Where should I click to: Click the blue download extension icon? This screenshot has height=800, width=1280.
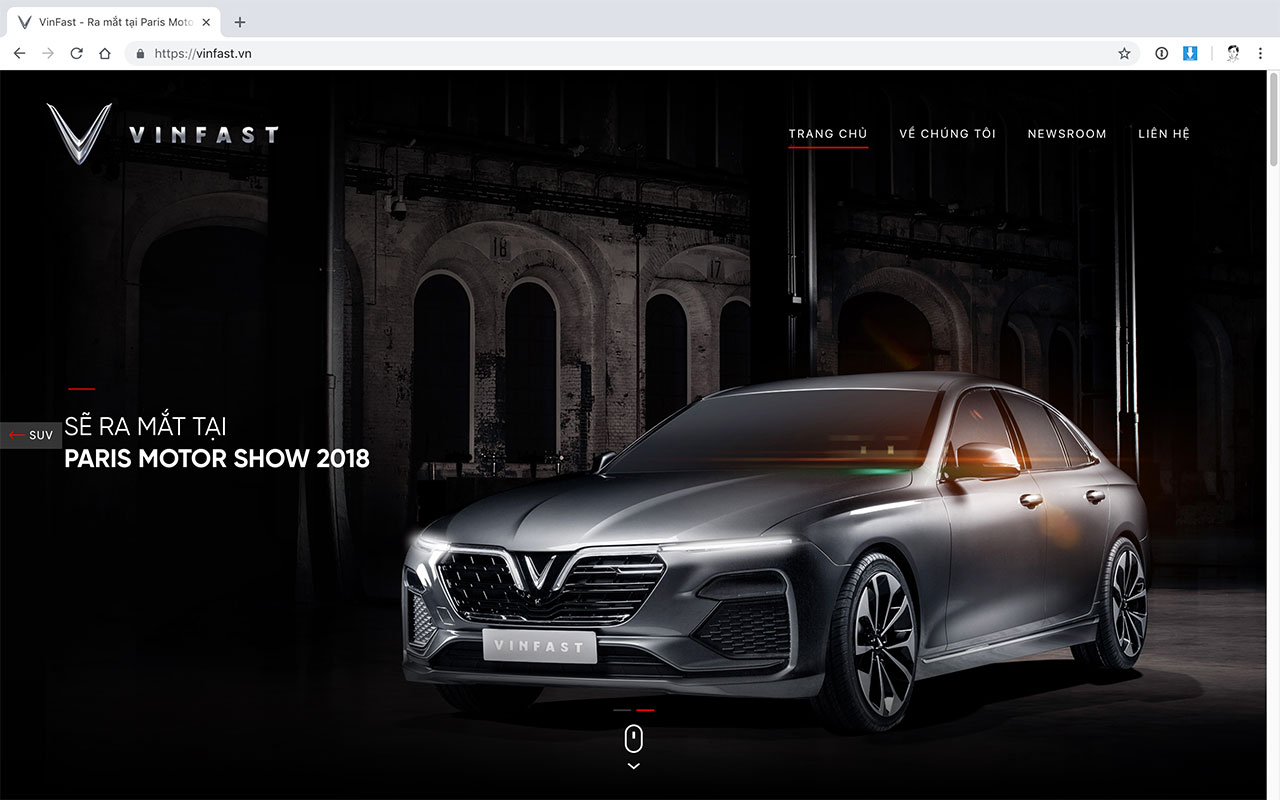click(1190, 54)
